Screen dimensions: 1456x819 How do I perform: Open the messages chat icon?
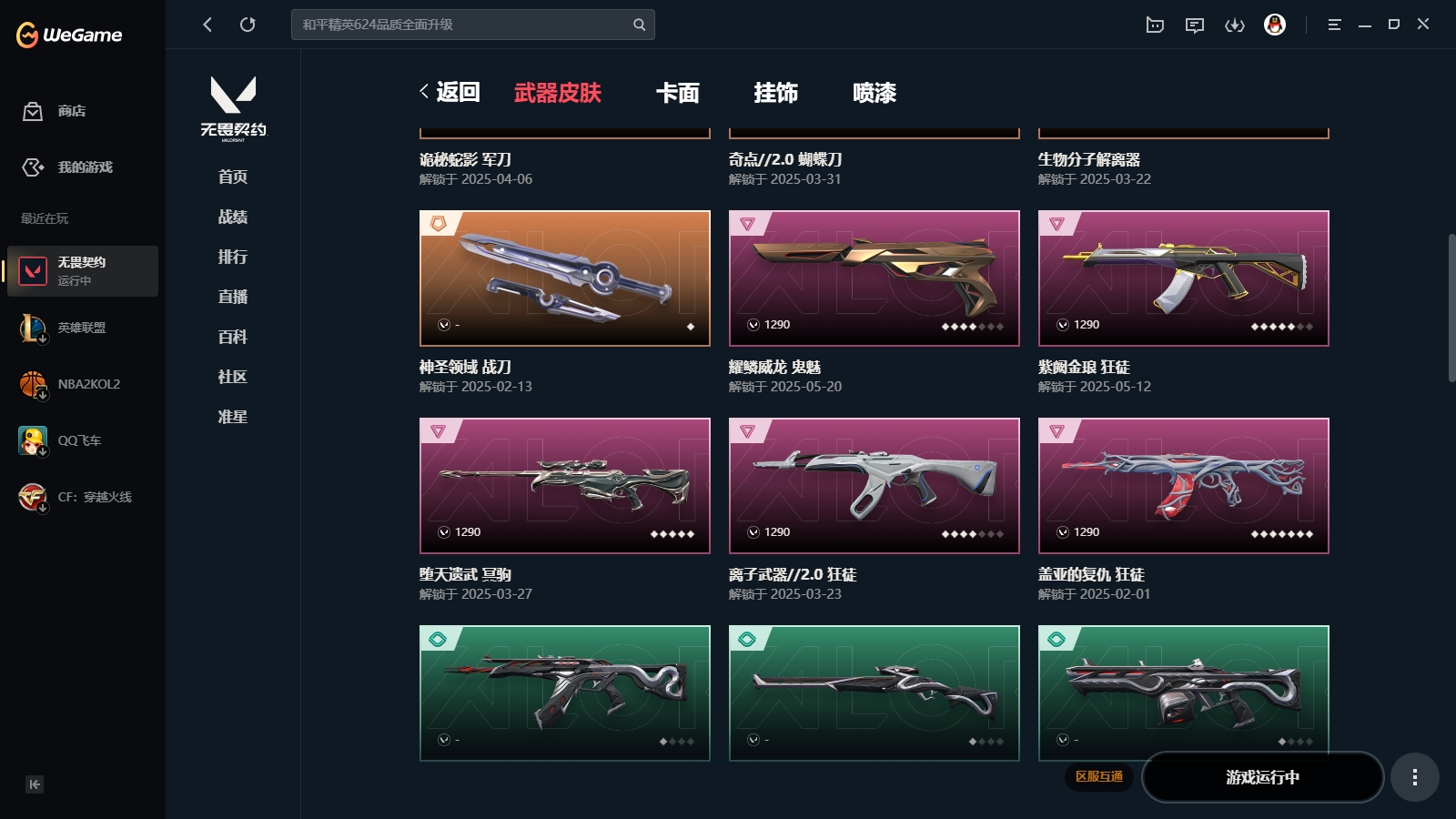[x=1195, y=25]
